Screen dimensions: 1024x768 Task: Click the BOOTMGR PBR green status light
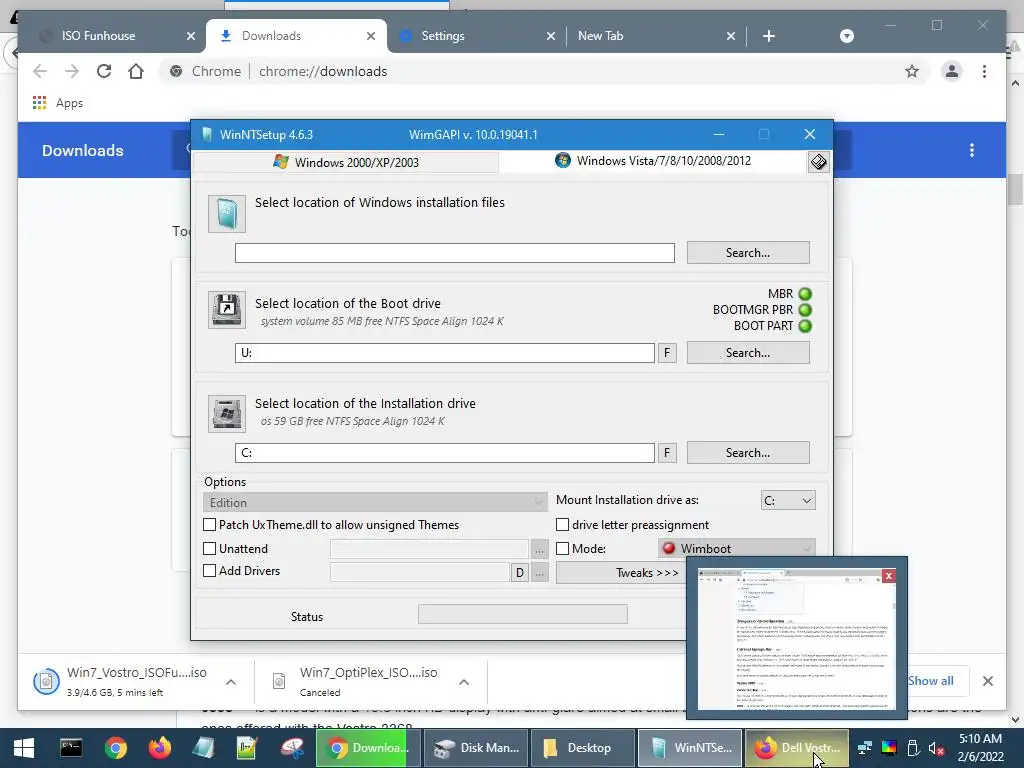[805, 310]
